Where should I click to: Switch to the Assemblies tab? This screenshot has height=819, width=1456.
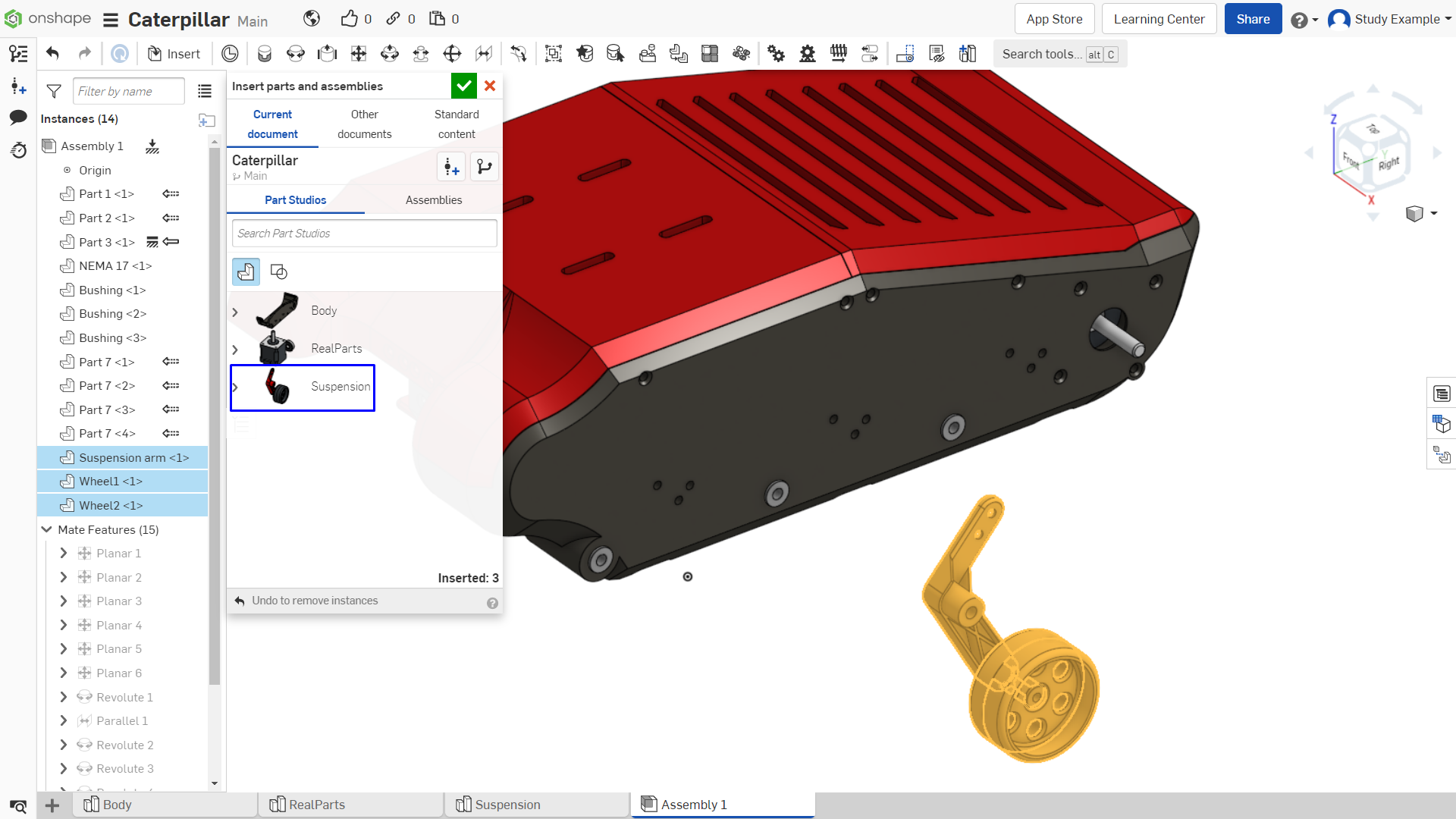(x=434, y=199)
